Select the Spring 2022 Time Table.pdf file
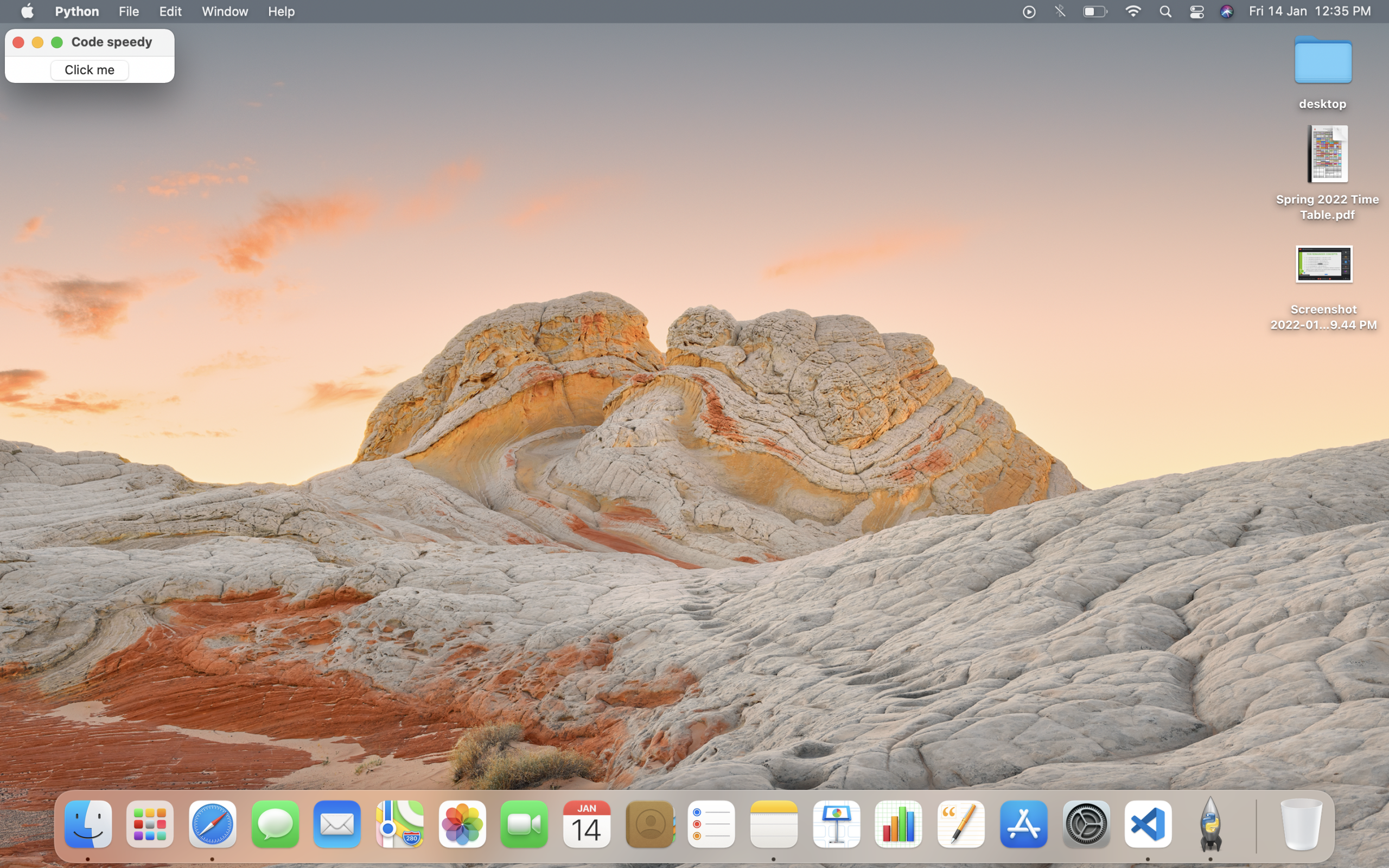The width and height of the screenshot is (1389, 868). point(1327,155)
